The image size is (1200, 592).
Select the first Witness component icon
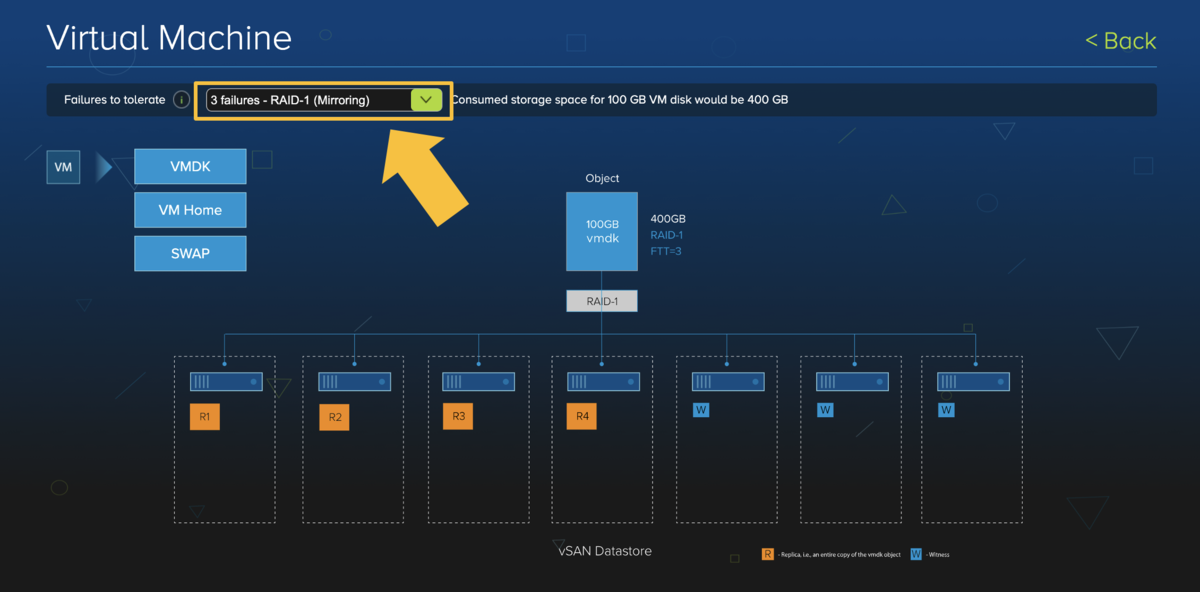(701, 409)
